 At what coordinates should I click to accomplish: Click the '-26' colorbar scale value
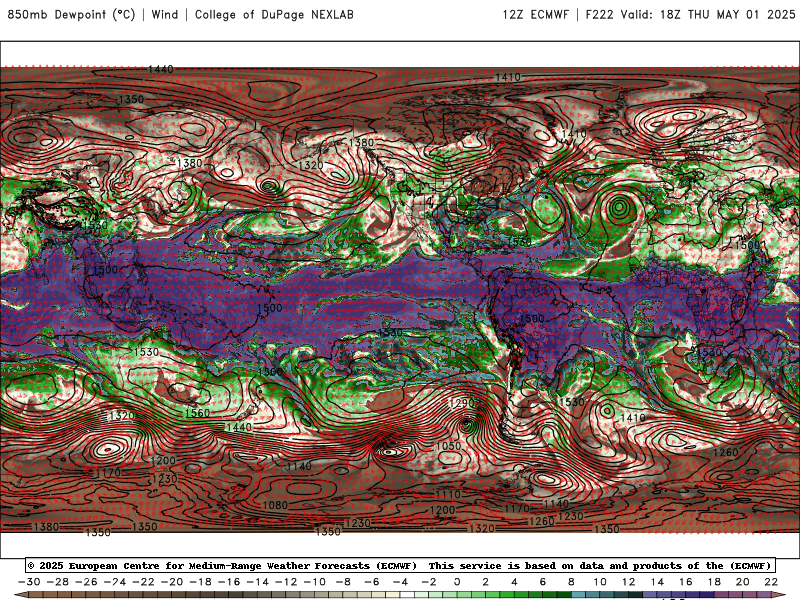point(86,582)
